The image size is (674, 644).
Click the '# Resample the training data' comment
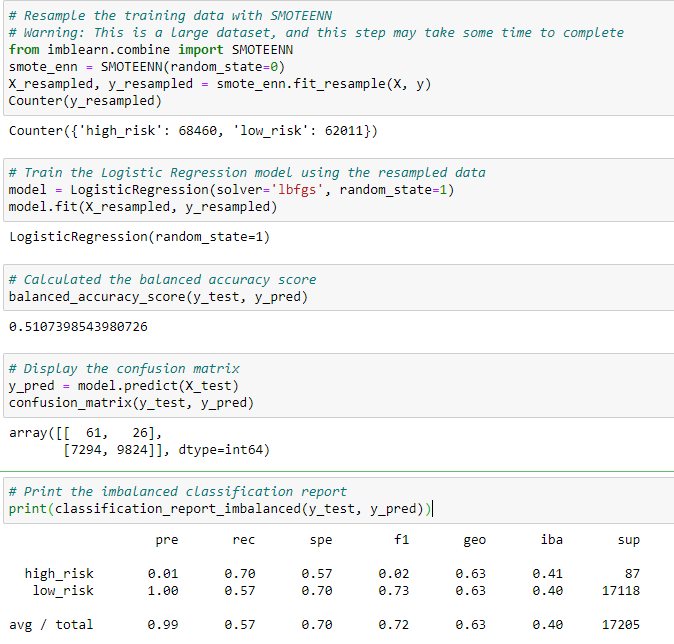click(x=170, y=16)
